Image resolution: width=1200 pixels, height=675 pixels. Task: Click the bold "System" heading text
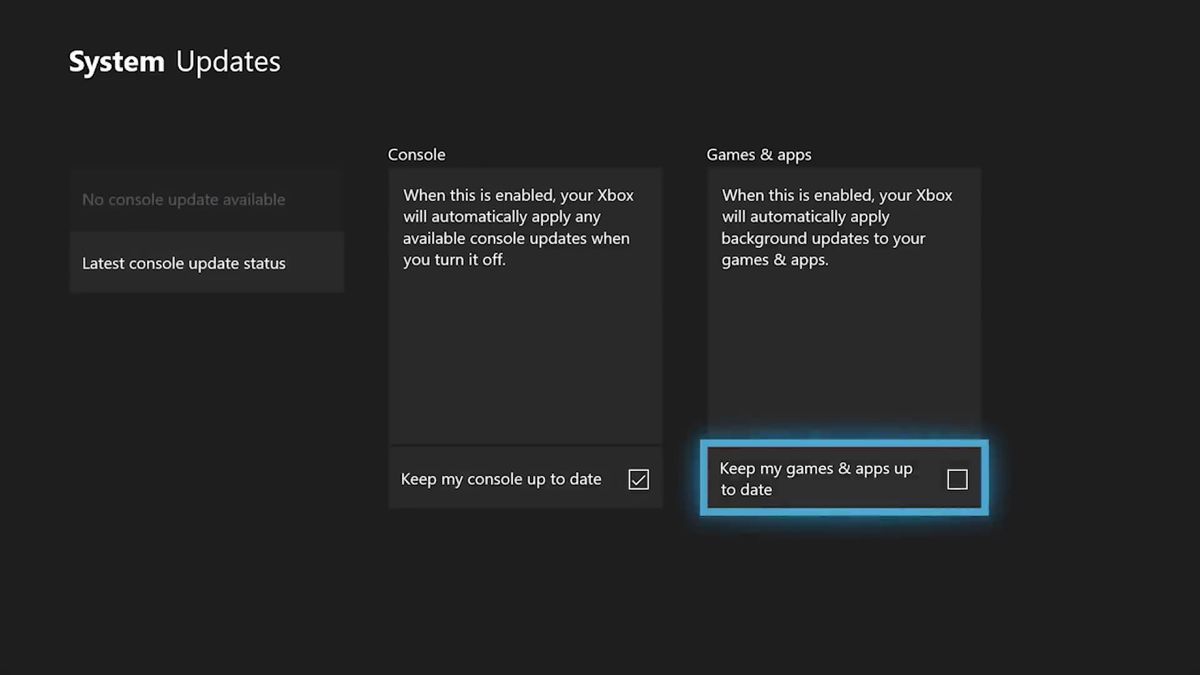(x=116, y=61)
